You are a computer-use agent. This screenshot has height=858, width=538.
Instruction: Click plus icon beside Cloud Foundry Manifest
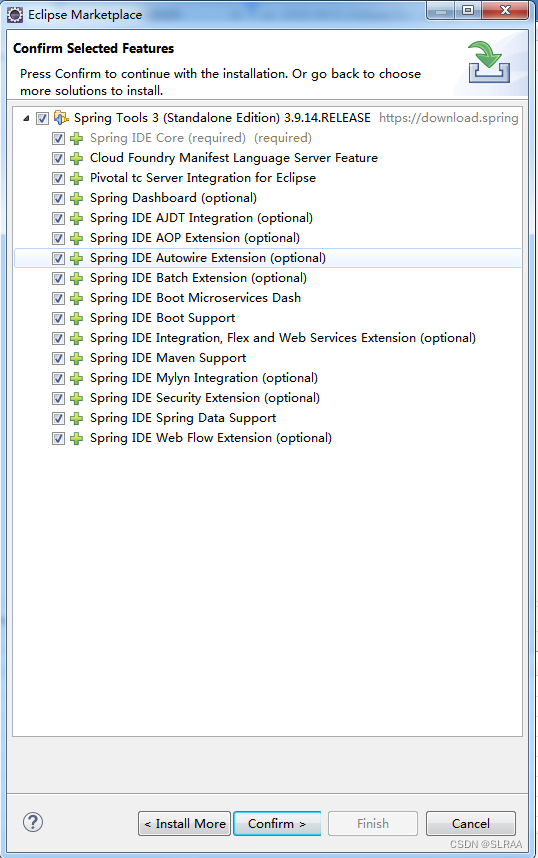coord(77,158)
